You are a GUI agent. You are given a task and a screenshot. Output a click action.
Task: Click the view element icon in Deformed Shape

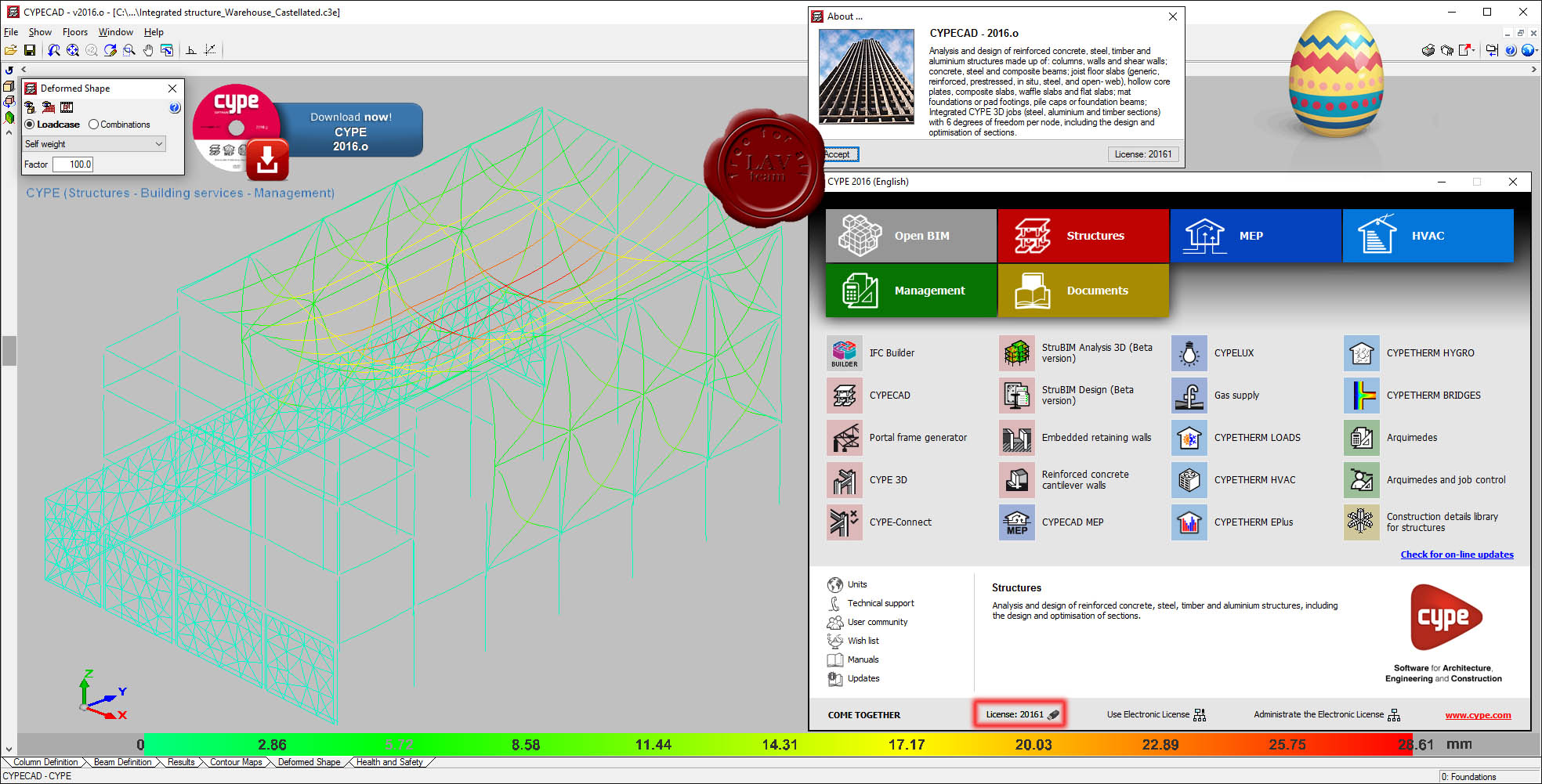(31, 107)
